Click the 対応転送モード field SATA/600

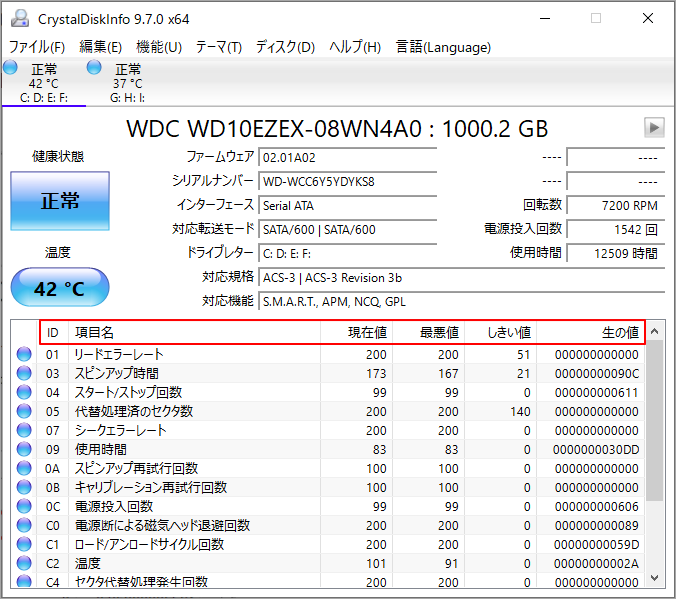click(x=347, y=229)
